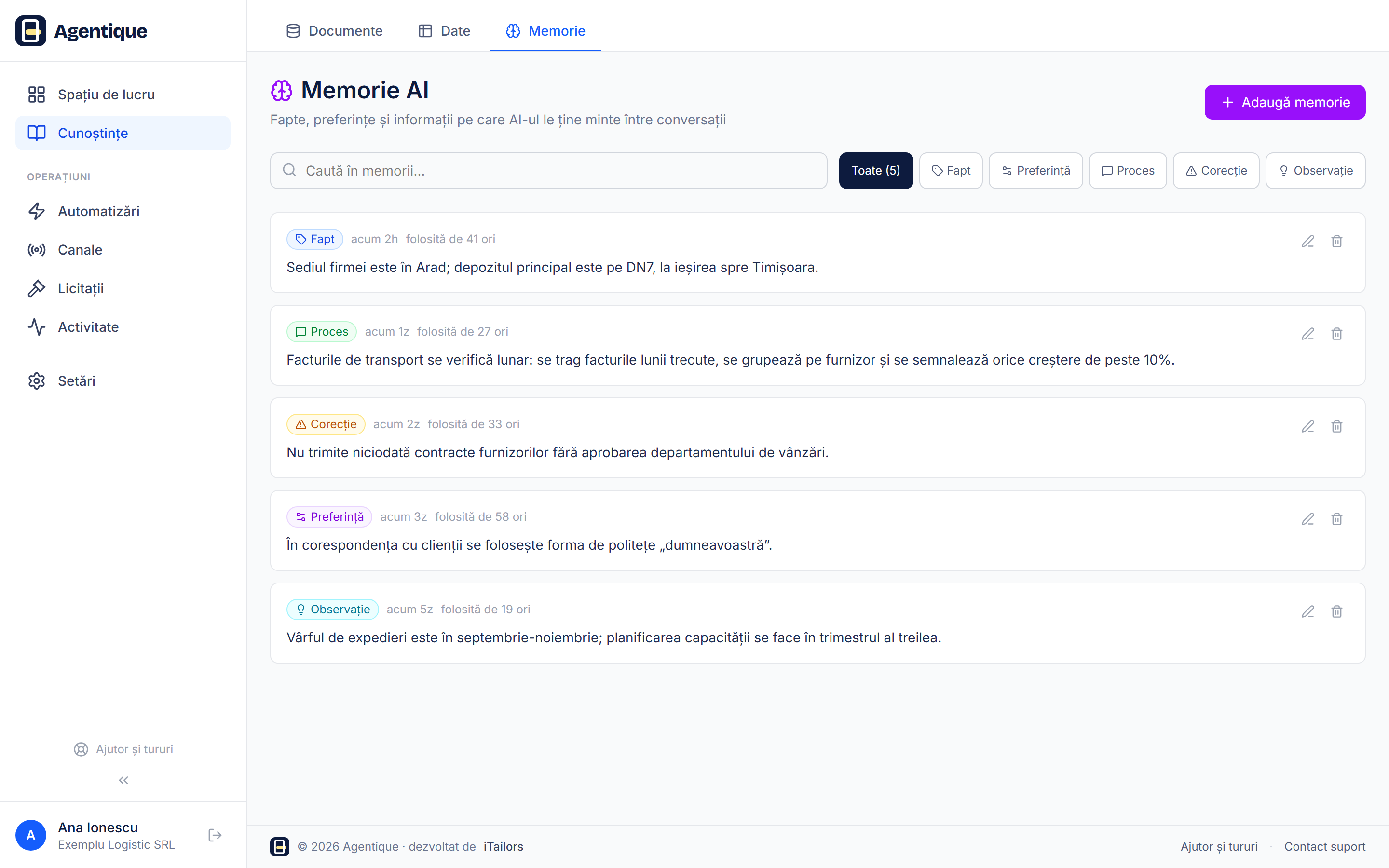
Task: Edit the Proces memory about transport invoices
Action: 1307,334
